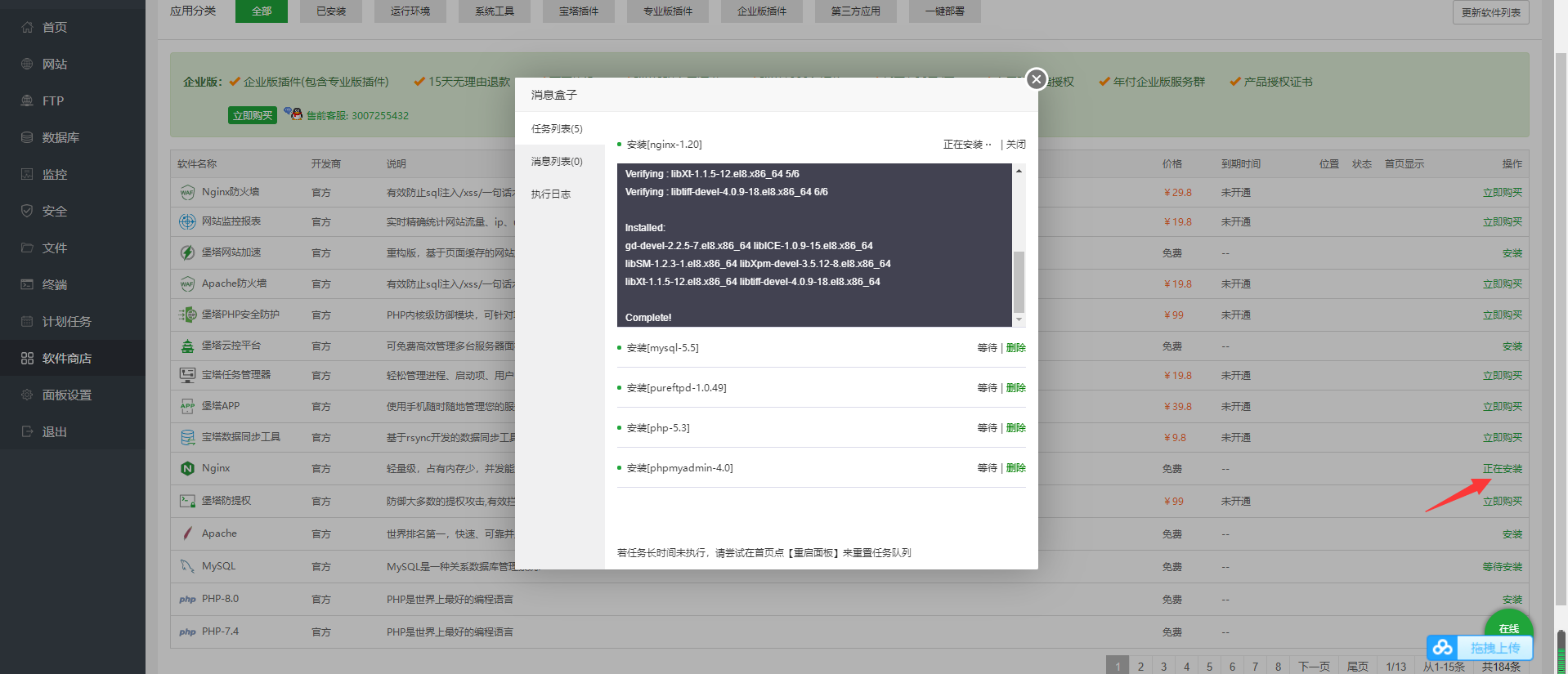Delete the queued pureftpd-1.0.49 task

pyautogui.click(x=1016, y=387)
